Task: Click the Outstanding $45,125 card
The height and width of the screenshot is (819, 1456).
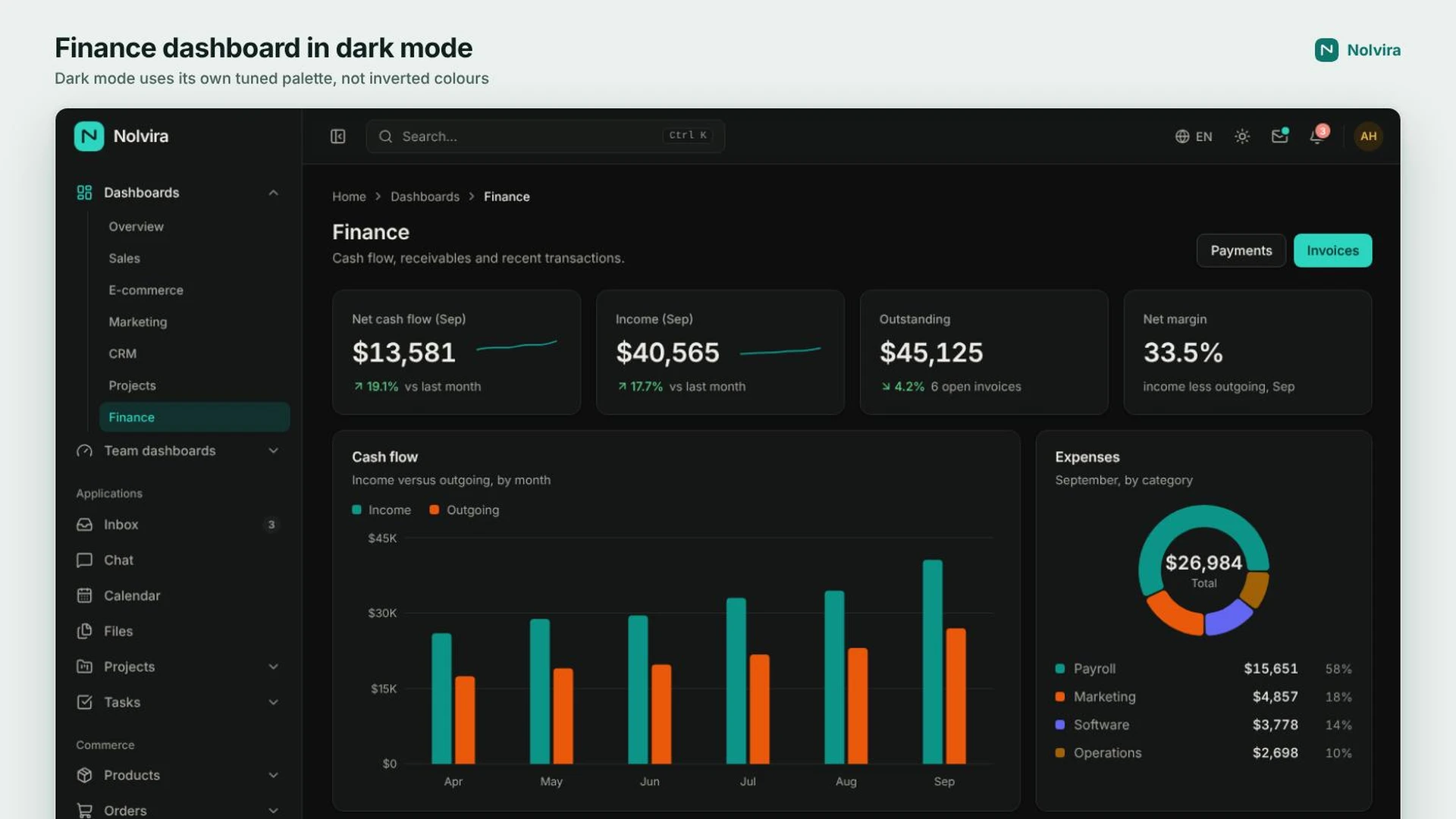Action: pyautogui.click(x=984, y=352)
